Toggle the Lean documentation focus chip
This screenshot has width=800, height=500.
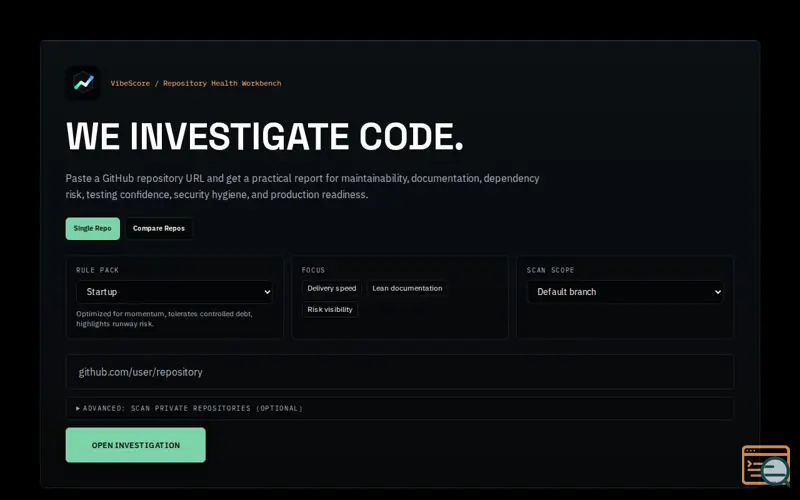click(x=407, y=288)
